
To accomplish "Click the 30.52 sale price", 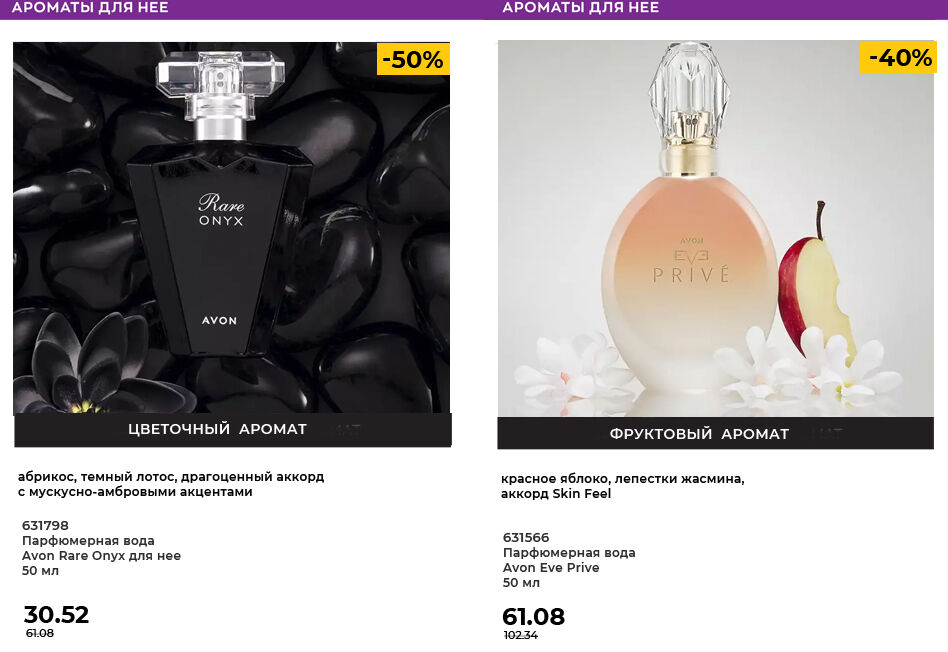I will [56, 615].
